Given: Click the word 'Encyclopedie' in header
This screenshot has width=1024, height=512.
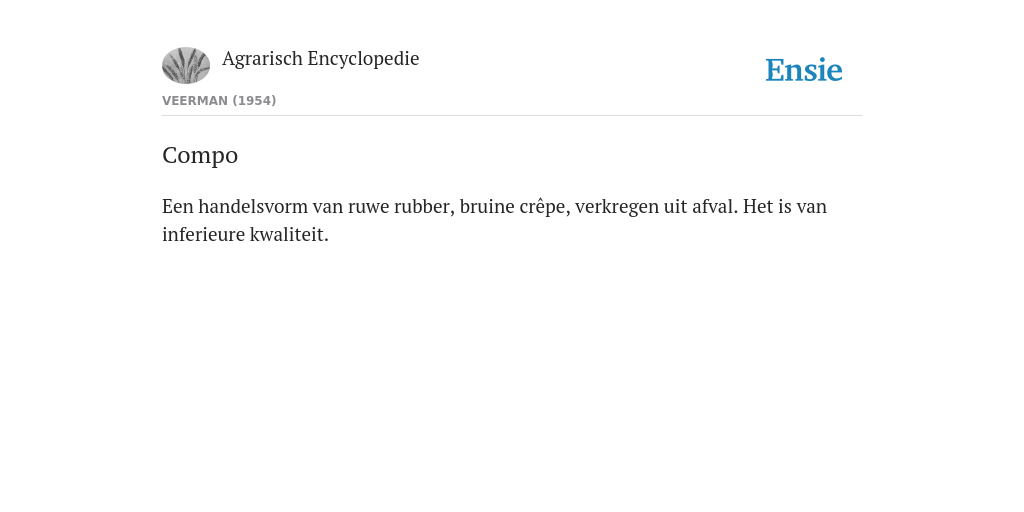Looking at the screenshot, I should [x=363, y=59].
